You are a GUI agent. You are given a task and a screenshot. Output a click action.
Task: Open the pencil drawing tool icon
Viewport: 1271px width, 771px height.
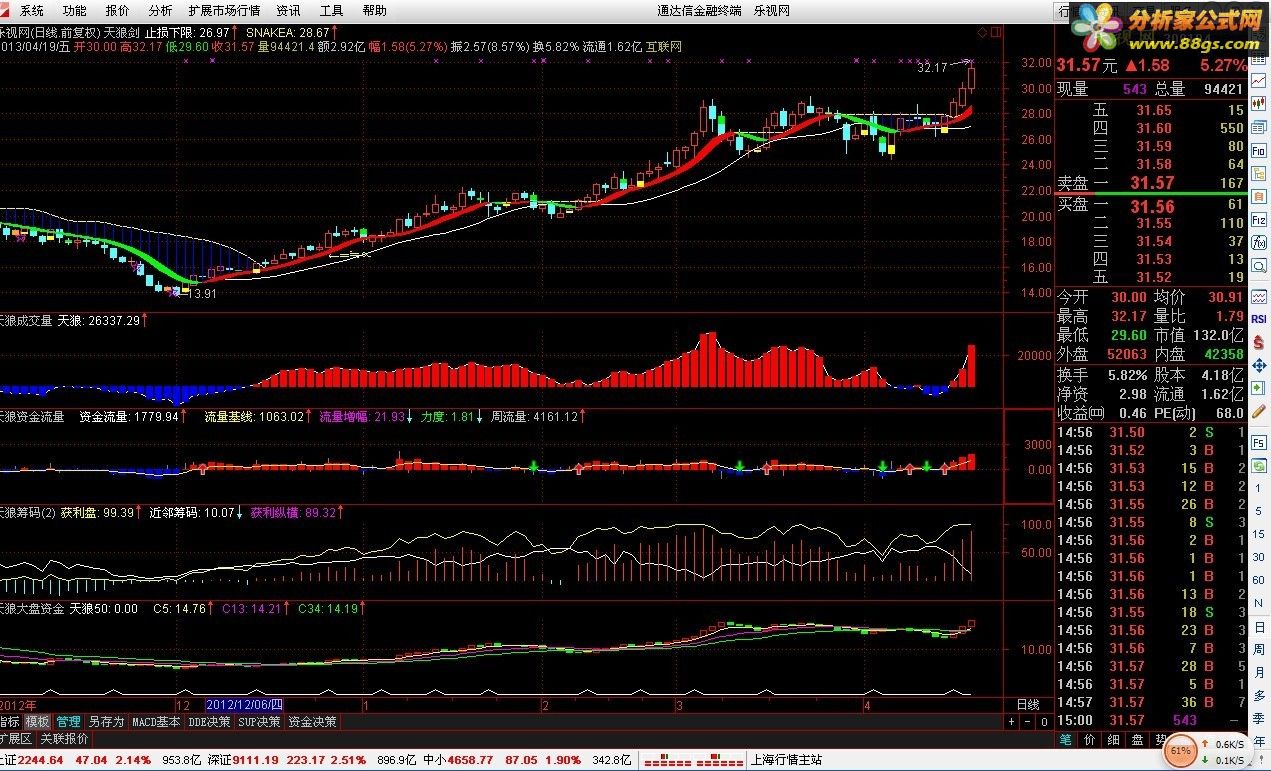(x=1259, y=411)
